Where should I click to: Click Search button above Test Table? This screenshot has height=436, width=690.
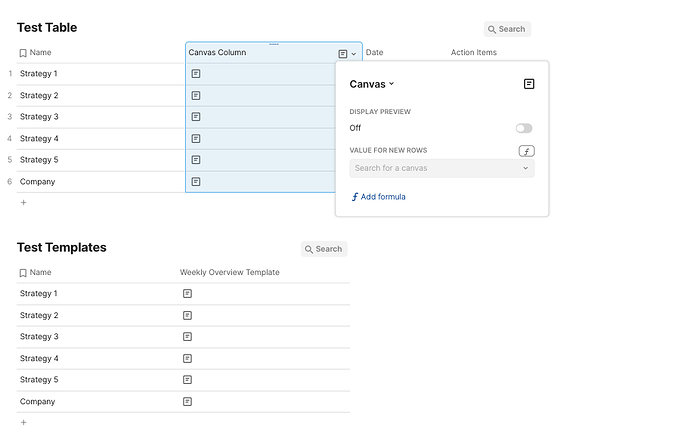(507, 29)
